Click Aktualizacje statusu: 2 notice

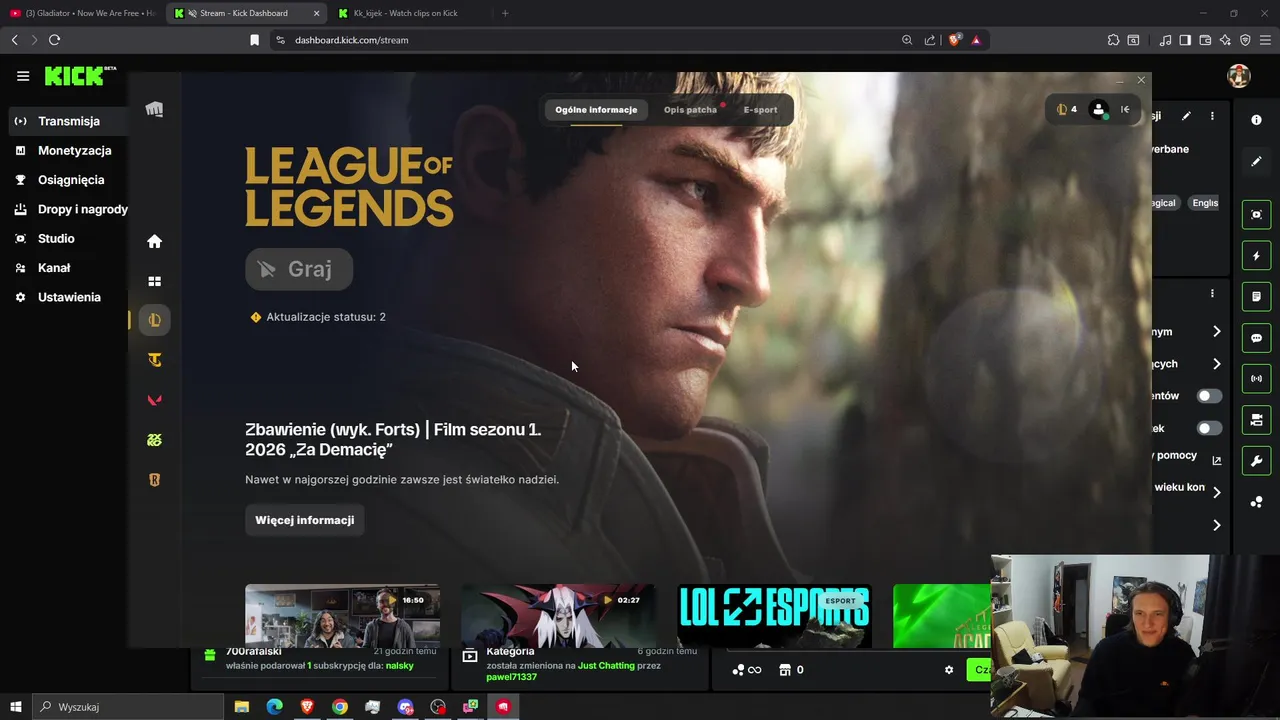point(318,317)
